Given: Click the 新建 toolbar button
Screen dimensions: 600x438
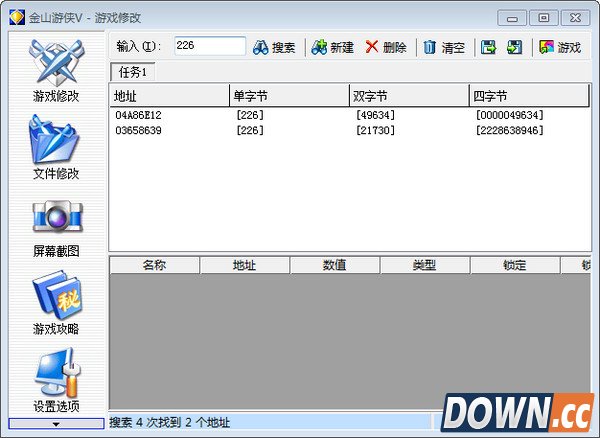Looking at the screenshot, I should 332,47.
